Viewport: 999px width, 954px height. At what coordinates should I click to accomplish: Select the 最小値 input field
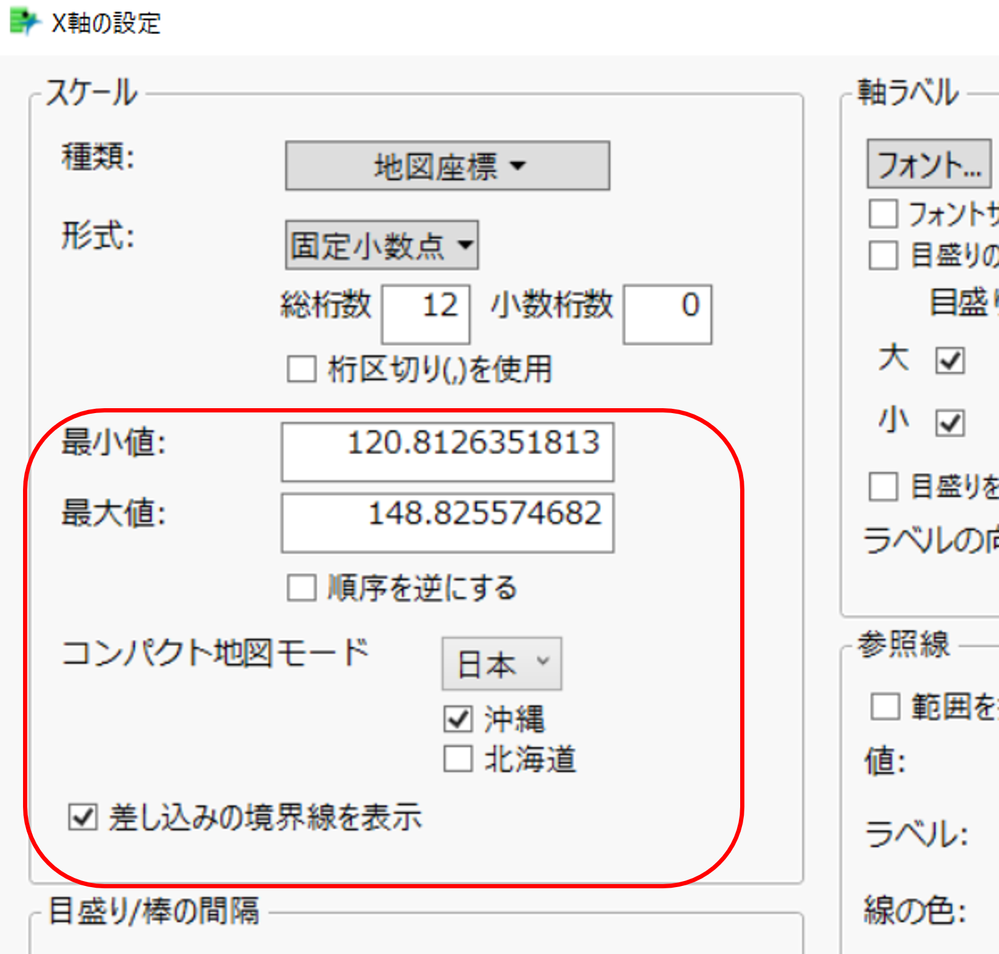[x=447, y=452]
